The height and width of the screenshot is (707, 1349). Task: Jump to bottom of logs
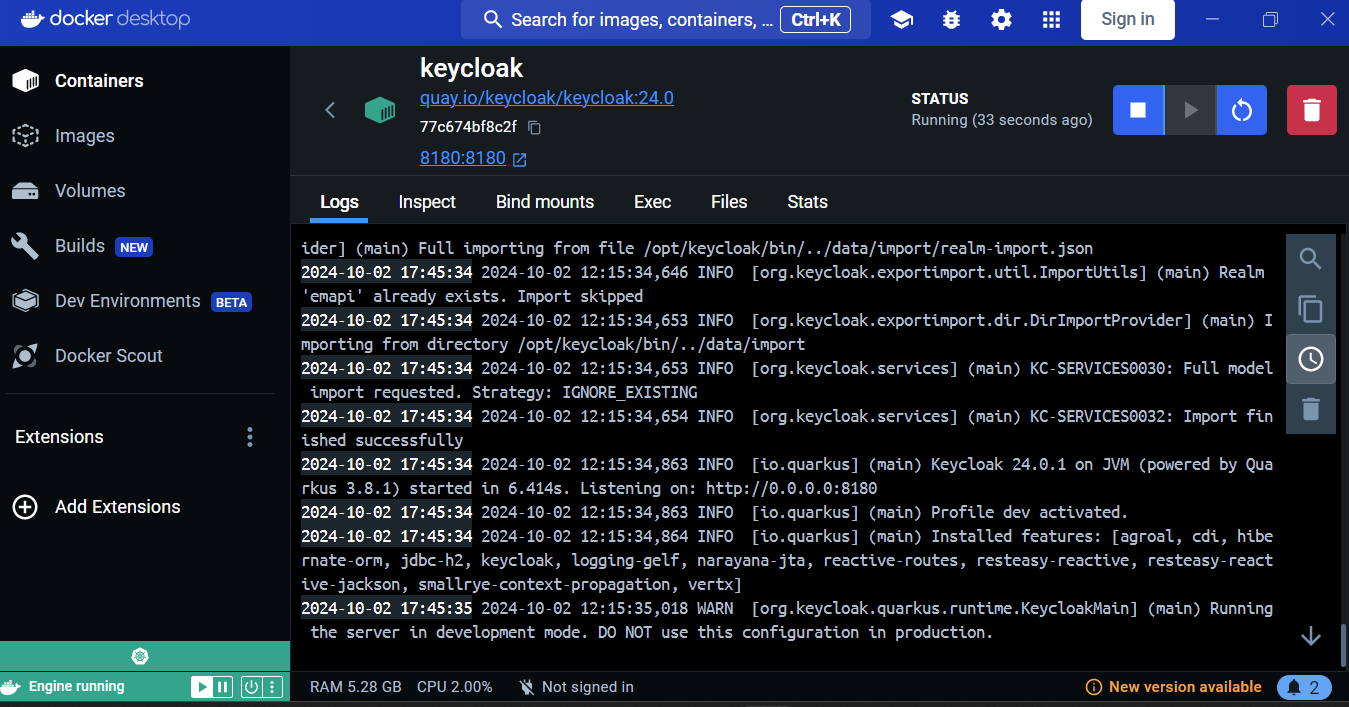(x=1311, y=636)
